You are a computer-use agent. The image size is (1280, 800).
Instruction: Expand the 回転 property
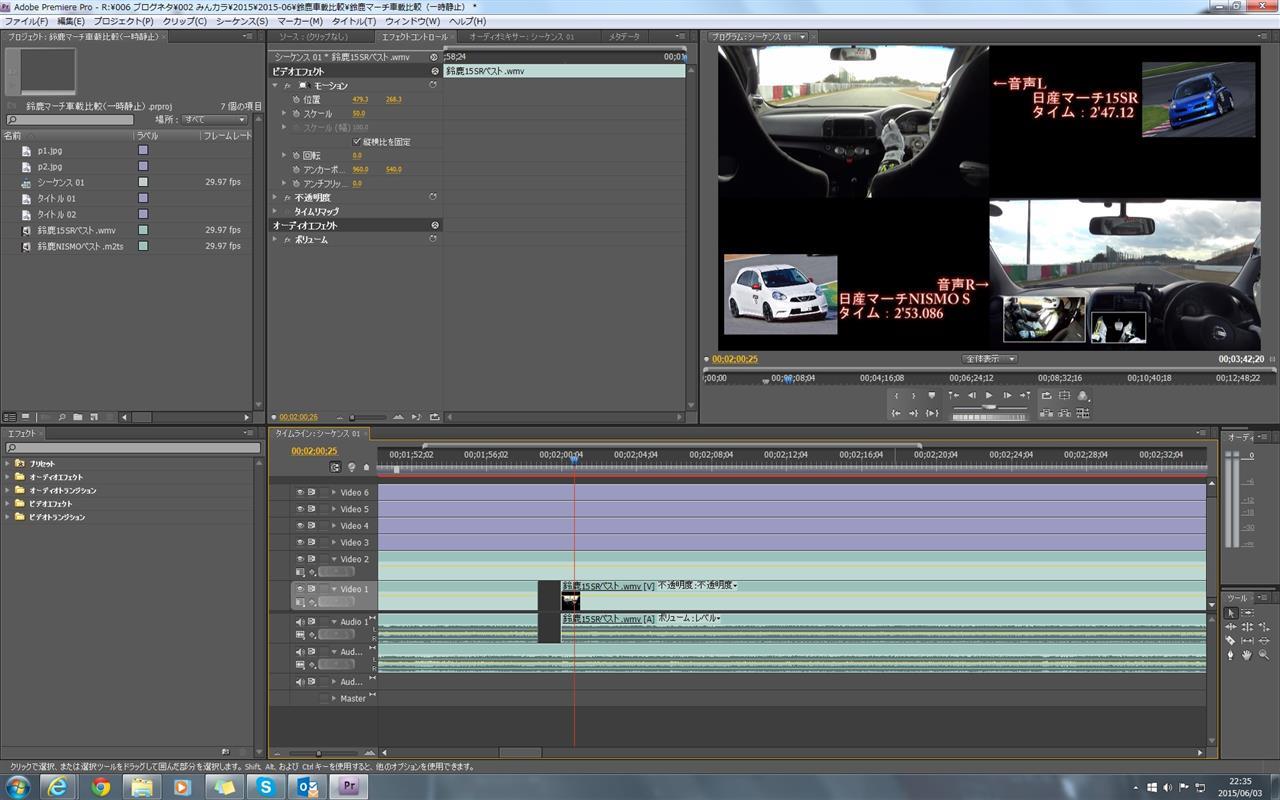284,156
